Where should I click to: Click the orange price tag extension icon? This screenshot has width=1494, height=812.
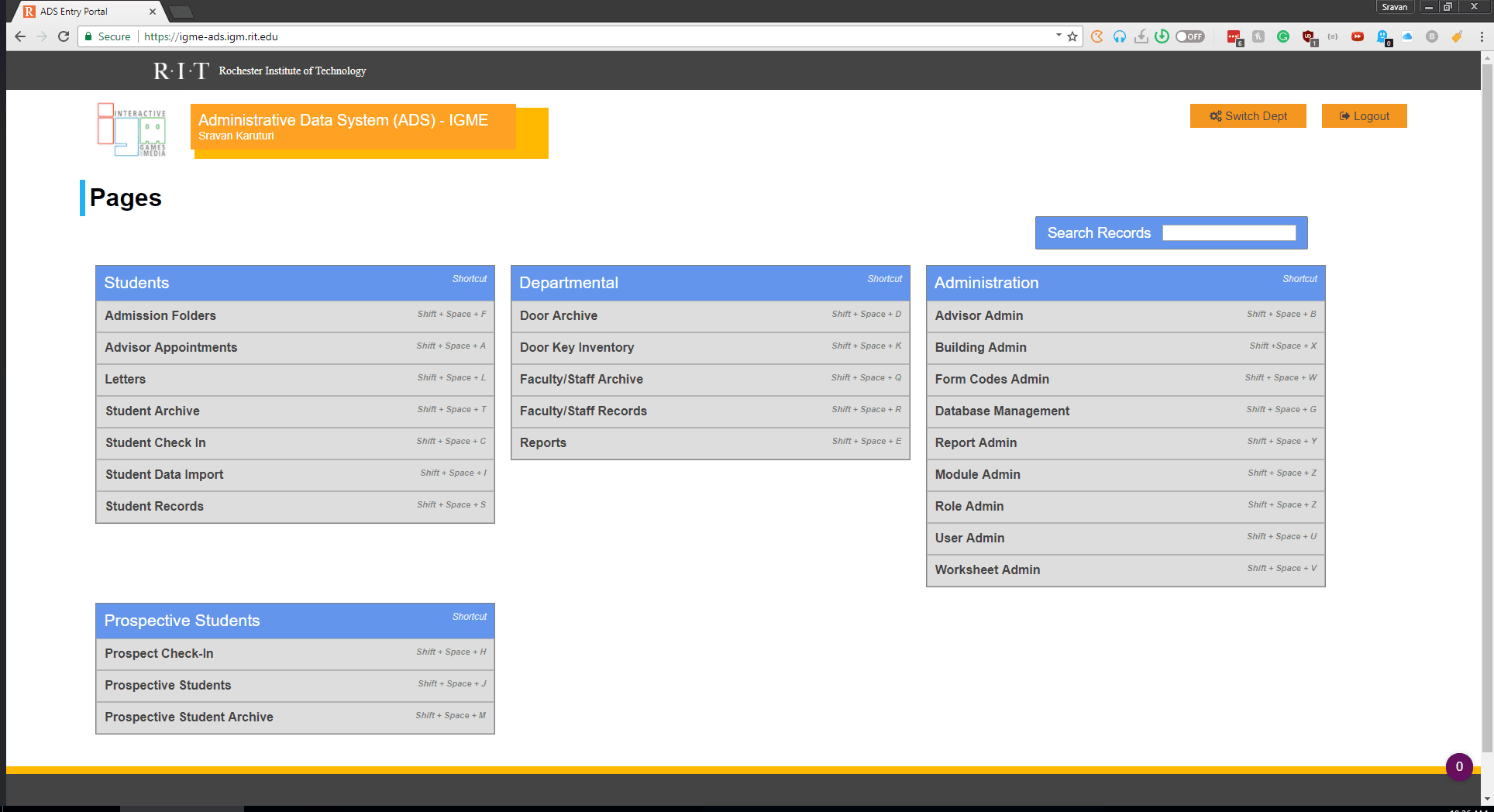[x=1457, y=36]
